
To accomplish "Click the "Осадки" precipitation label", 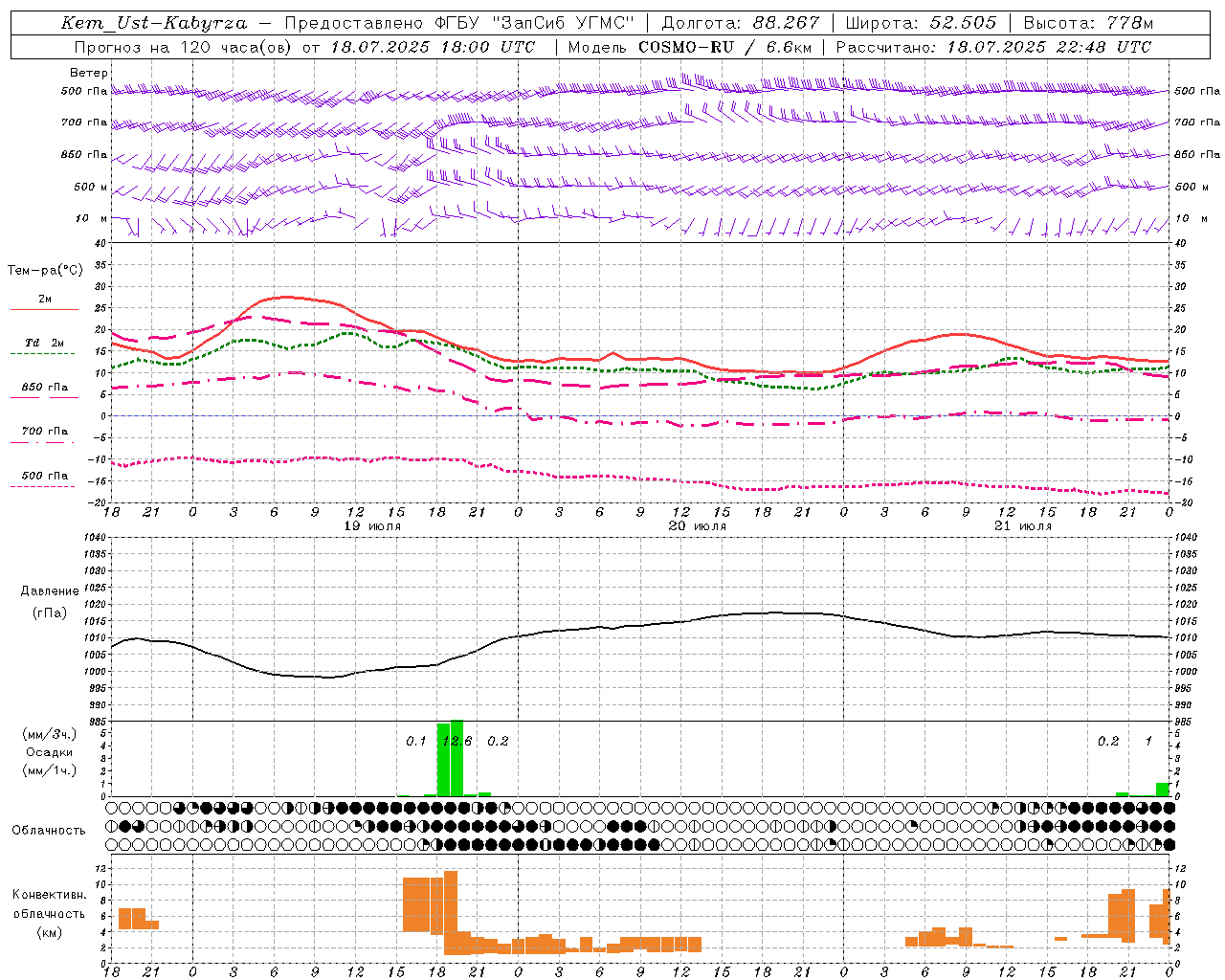I will 49,752.
